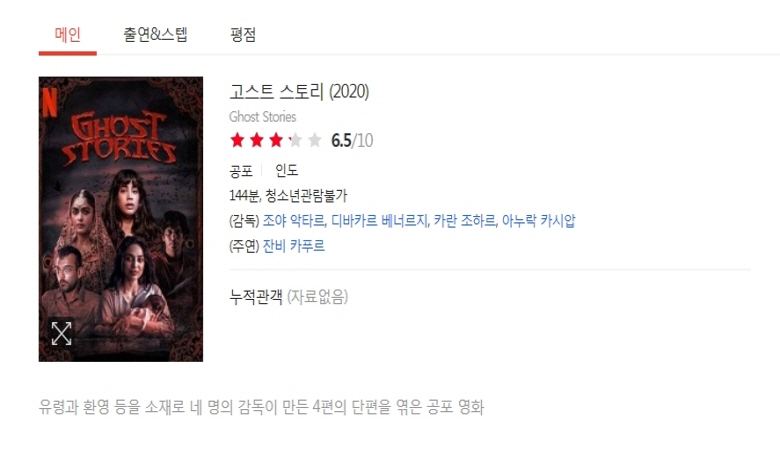780x450 pixels.
Task: Click the Netflix N logo on the poster
Action: pyautogui.click(x=50, y=102)
